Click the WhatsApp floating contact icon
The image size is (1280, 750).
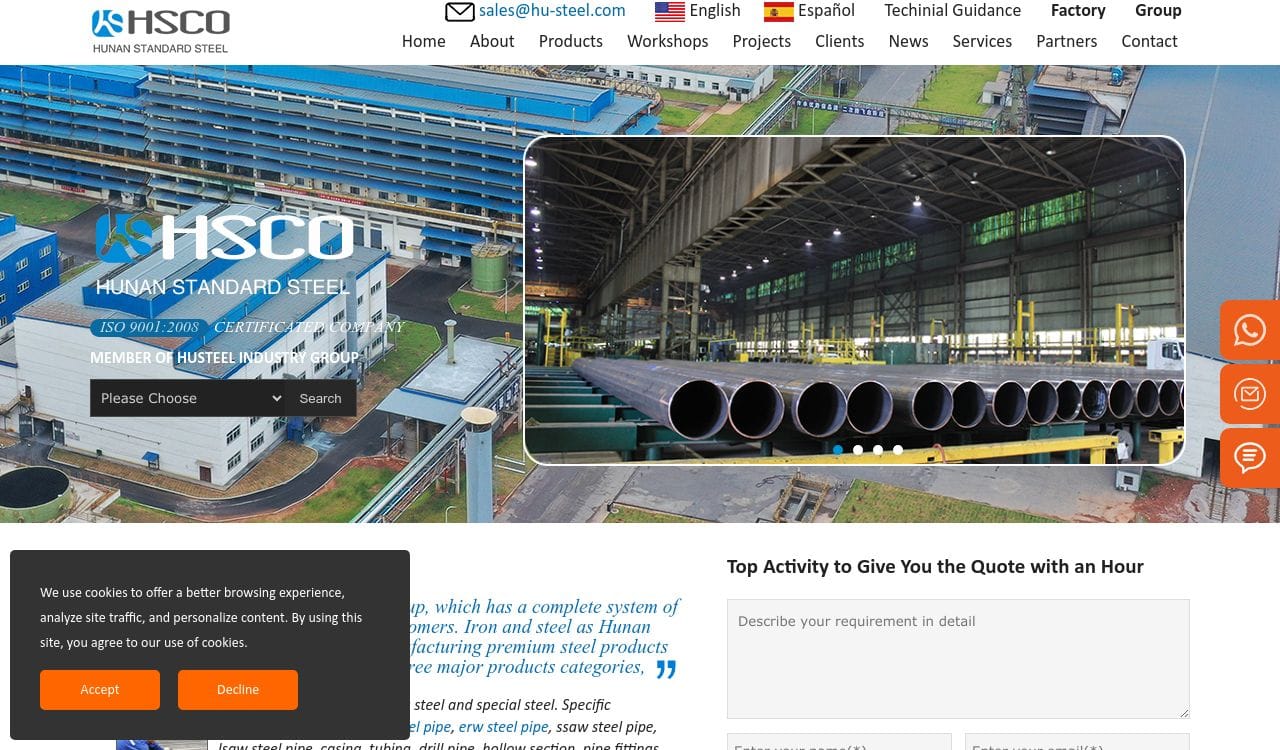point(1249,331)
